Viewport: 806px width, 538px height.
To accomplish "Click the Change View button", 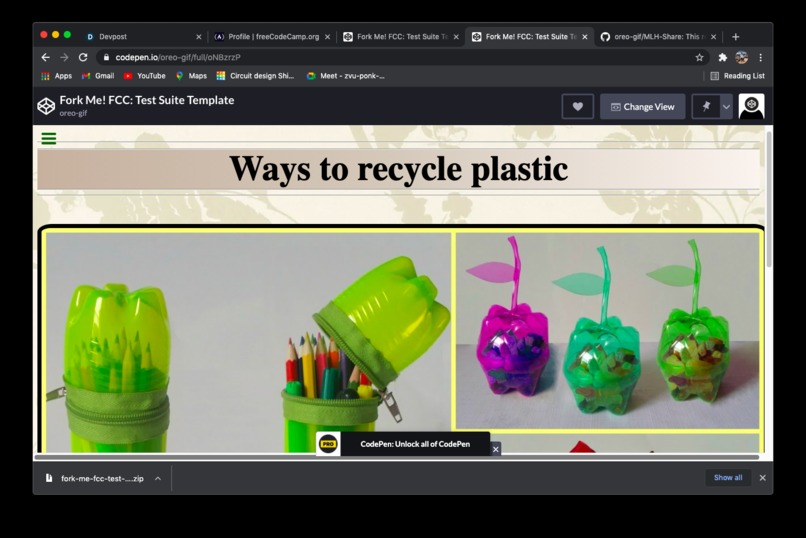I will (x=643, y=106).
